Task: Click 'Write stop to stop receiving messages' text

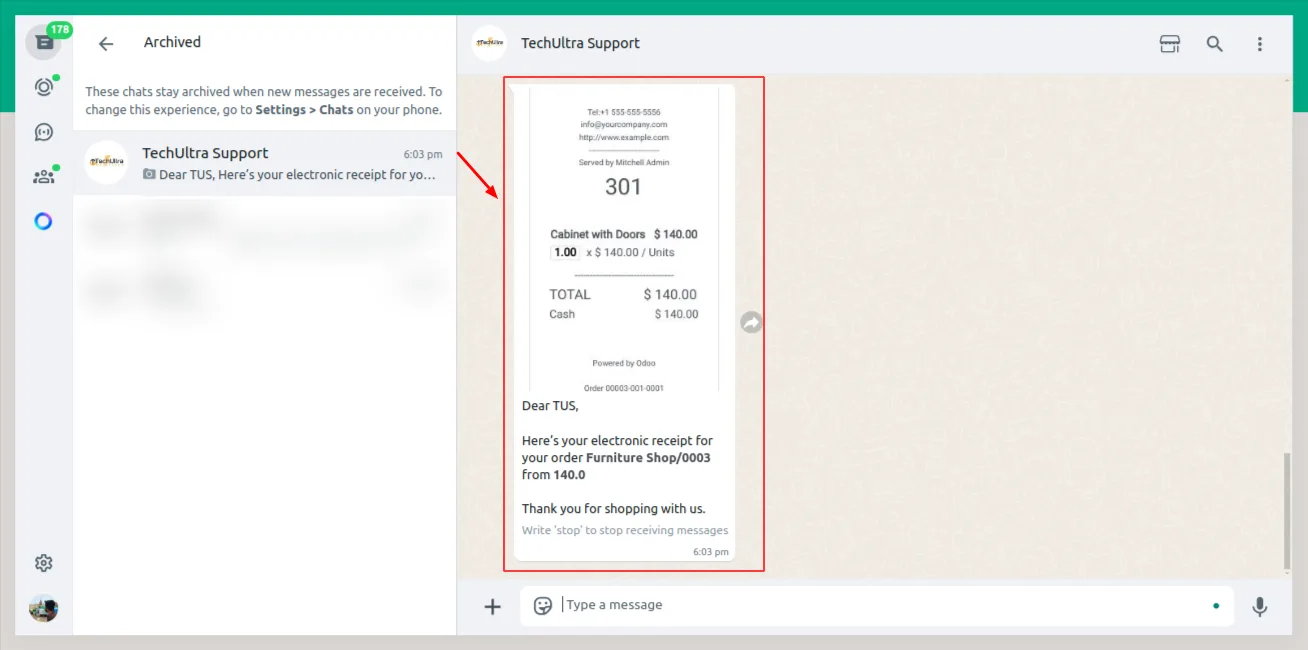Action: (x=625, y=530)
